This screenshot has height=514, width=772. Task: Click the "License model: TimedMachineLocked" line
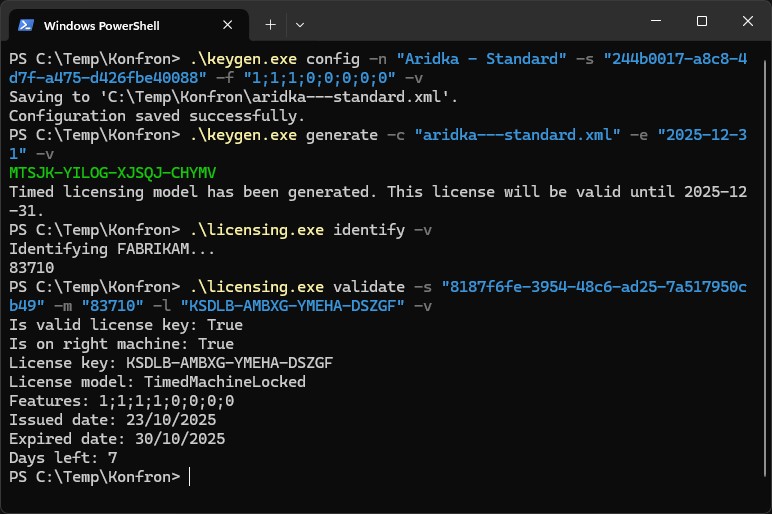[157, 382]
